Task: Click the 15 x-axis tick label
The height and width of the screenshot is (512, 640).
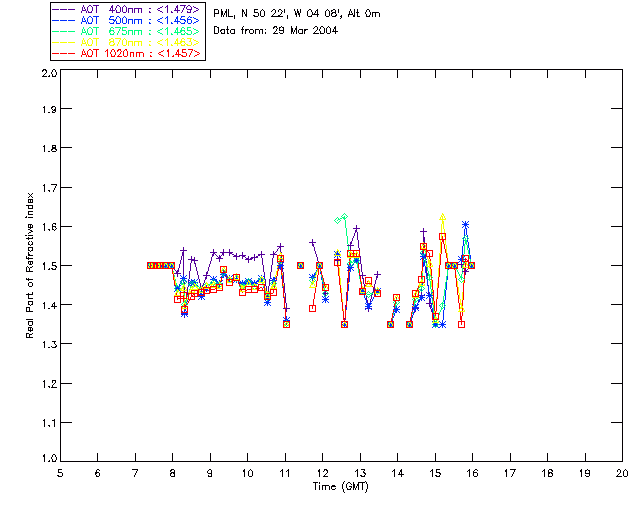Action: click(x=435, y=473)
